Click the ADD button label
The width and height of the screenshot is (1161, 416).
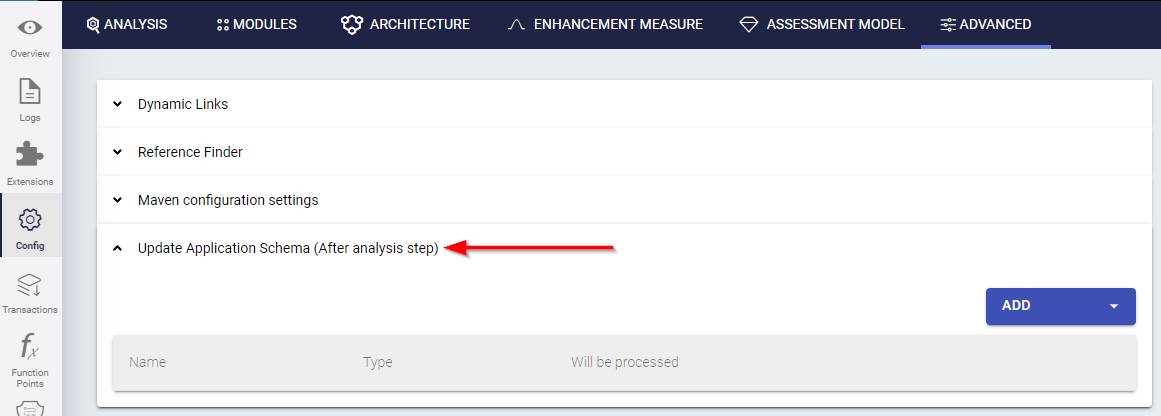[x=1016, y=306]
